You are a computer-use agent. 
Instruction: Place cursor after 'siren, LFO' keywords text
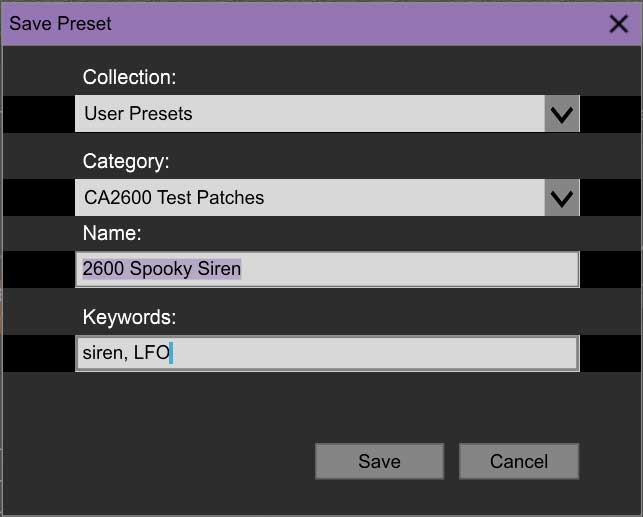[x=171, y=353]
